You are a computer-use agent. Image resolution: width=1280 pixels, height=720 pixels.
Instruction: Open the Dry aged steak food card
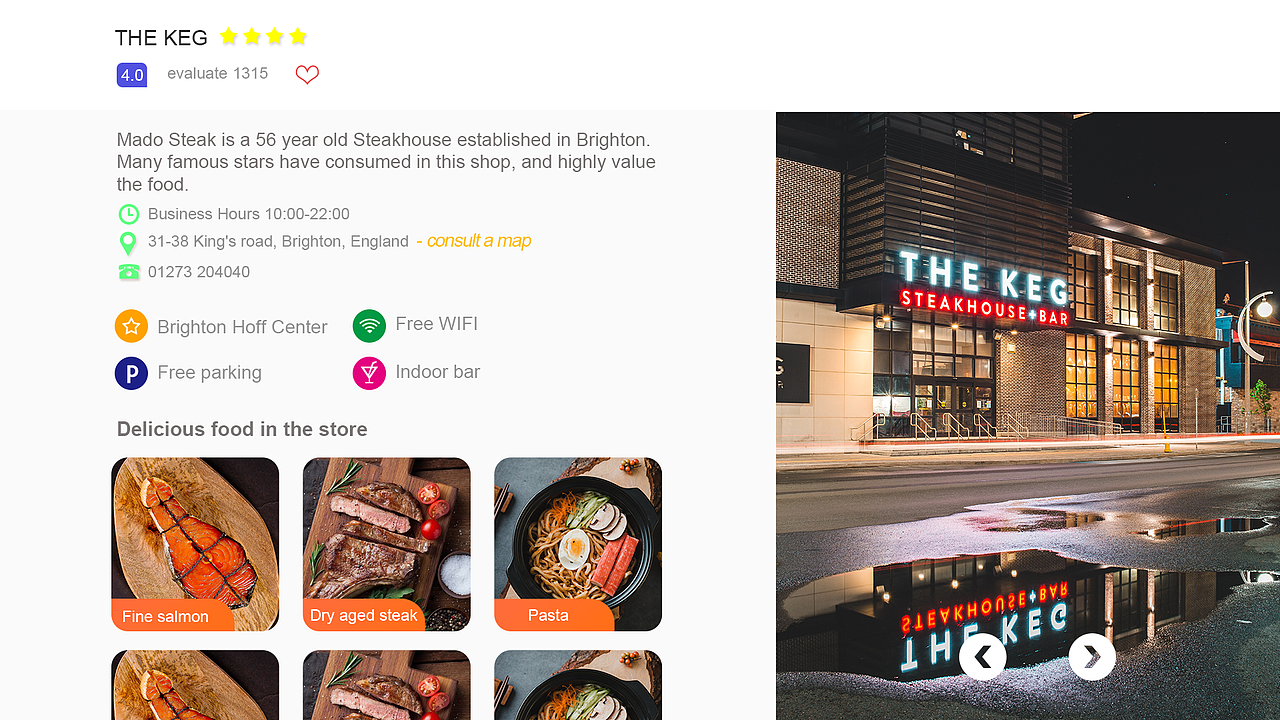pyautogui.click(x=387, y=544)
